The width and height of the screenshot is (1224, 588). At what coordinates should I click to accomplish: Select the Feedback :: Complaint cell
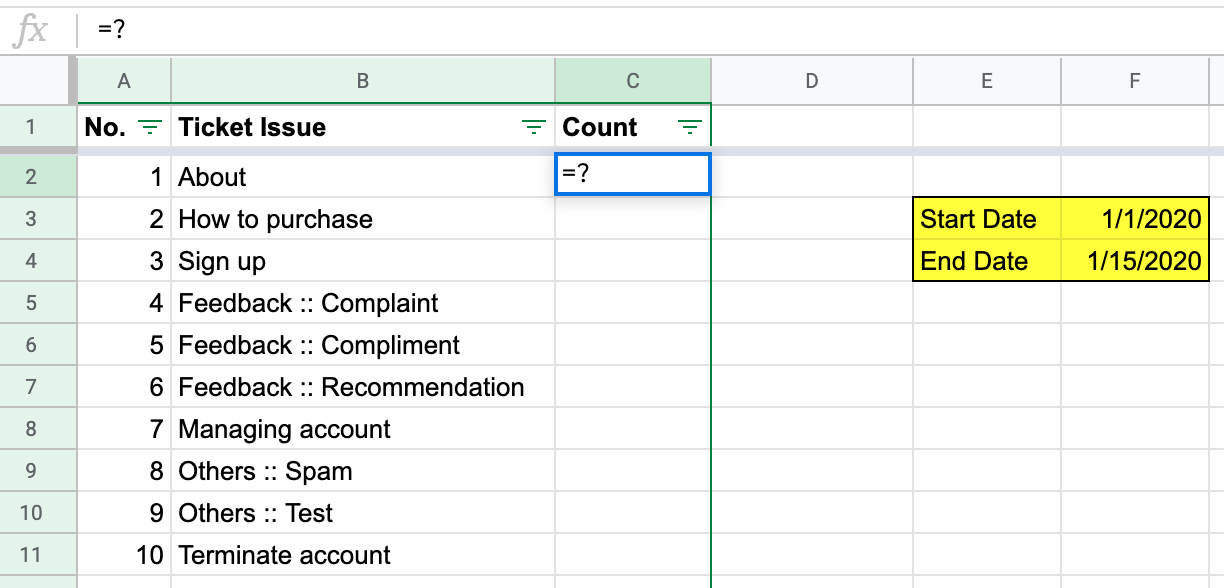[x=362, y=303]
